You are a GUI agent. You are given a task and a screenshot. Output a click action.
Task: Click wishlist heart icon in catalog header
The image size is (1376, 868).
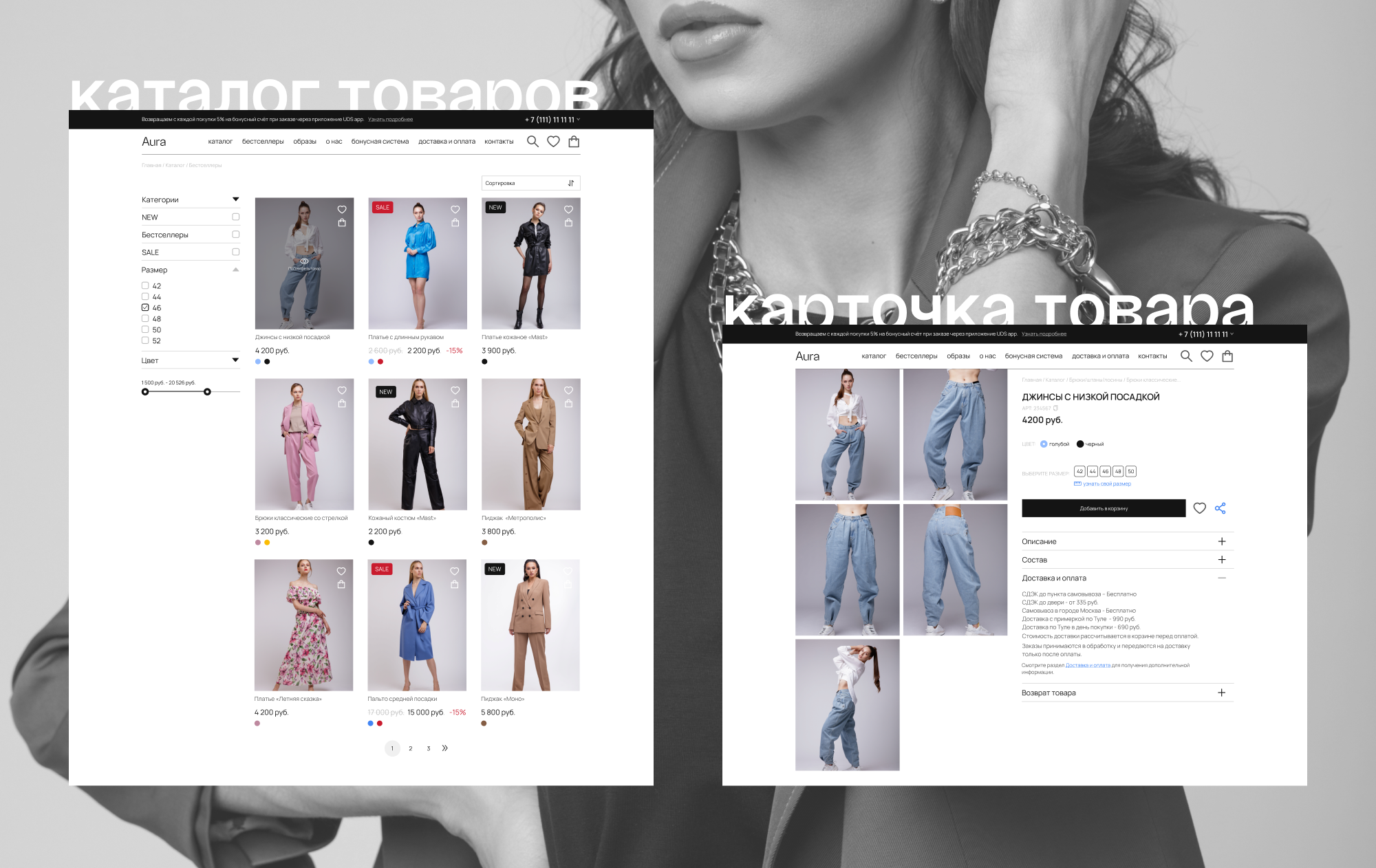pyautogui.click(x=553, y=142)
